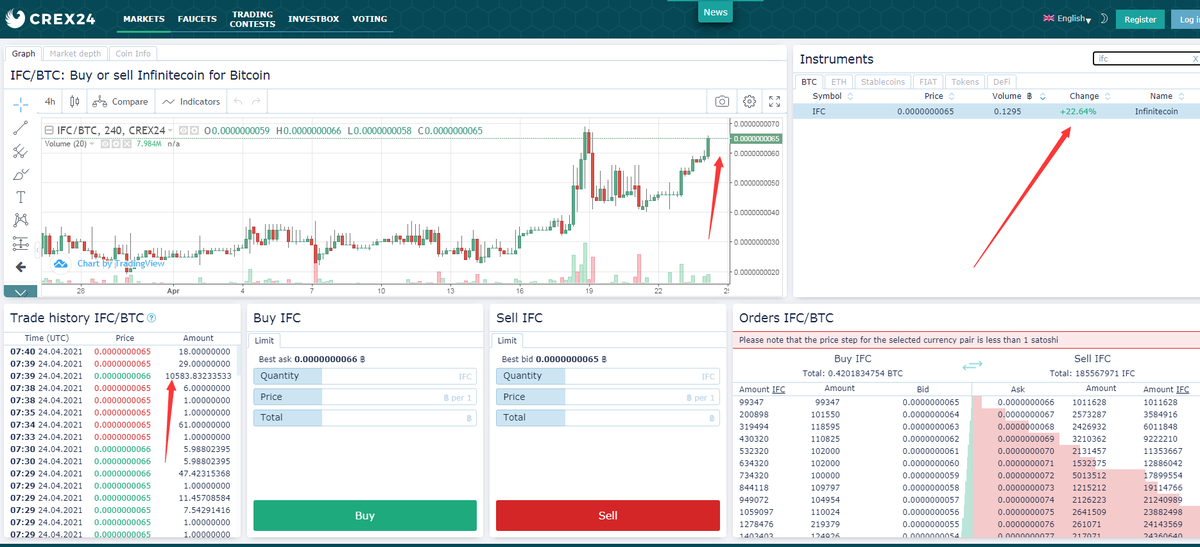Toggle dark mode moon icon

(x=1104, y=18)
